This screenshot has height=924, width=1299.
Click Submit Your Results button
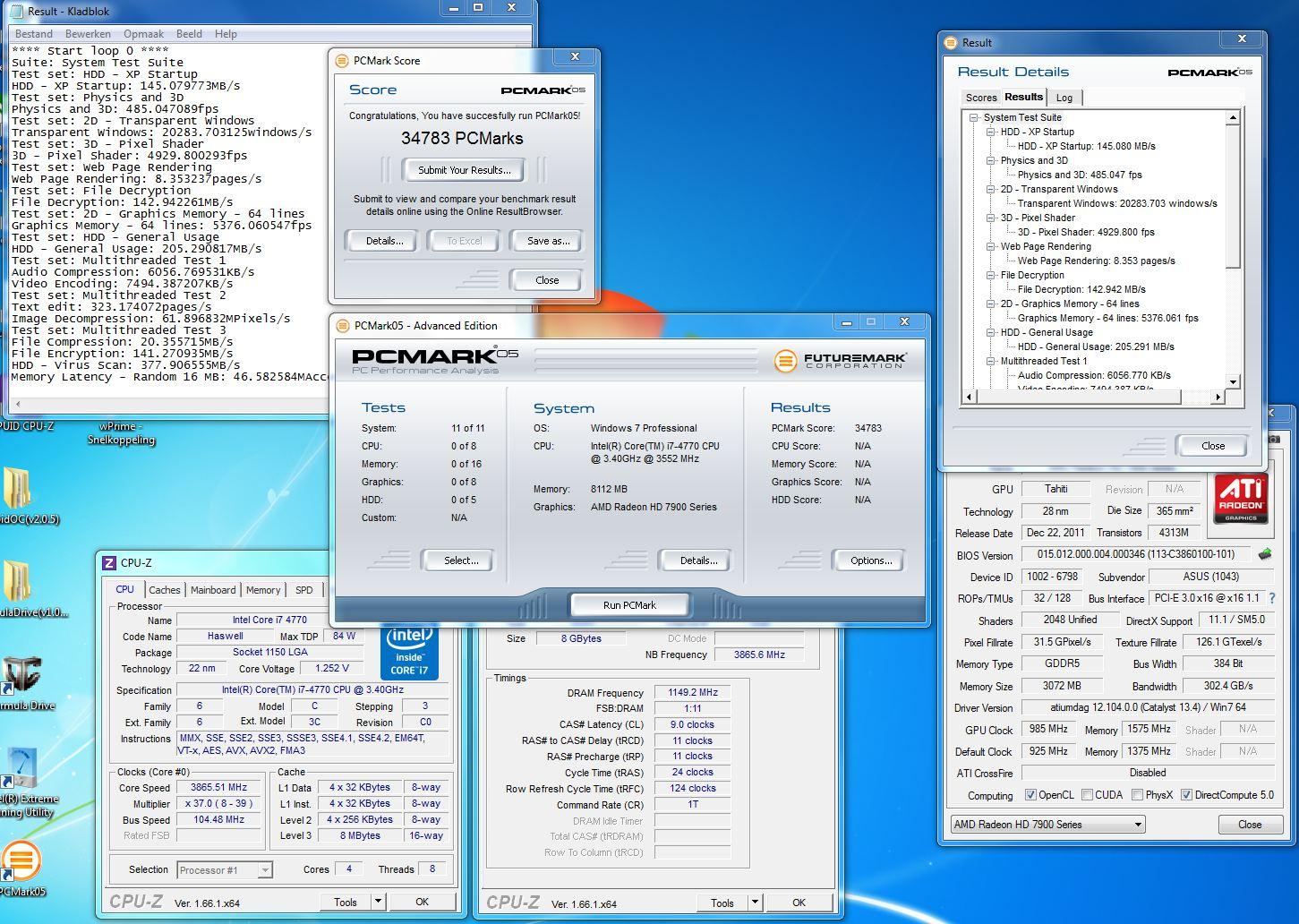tap(465, 170)
